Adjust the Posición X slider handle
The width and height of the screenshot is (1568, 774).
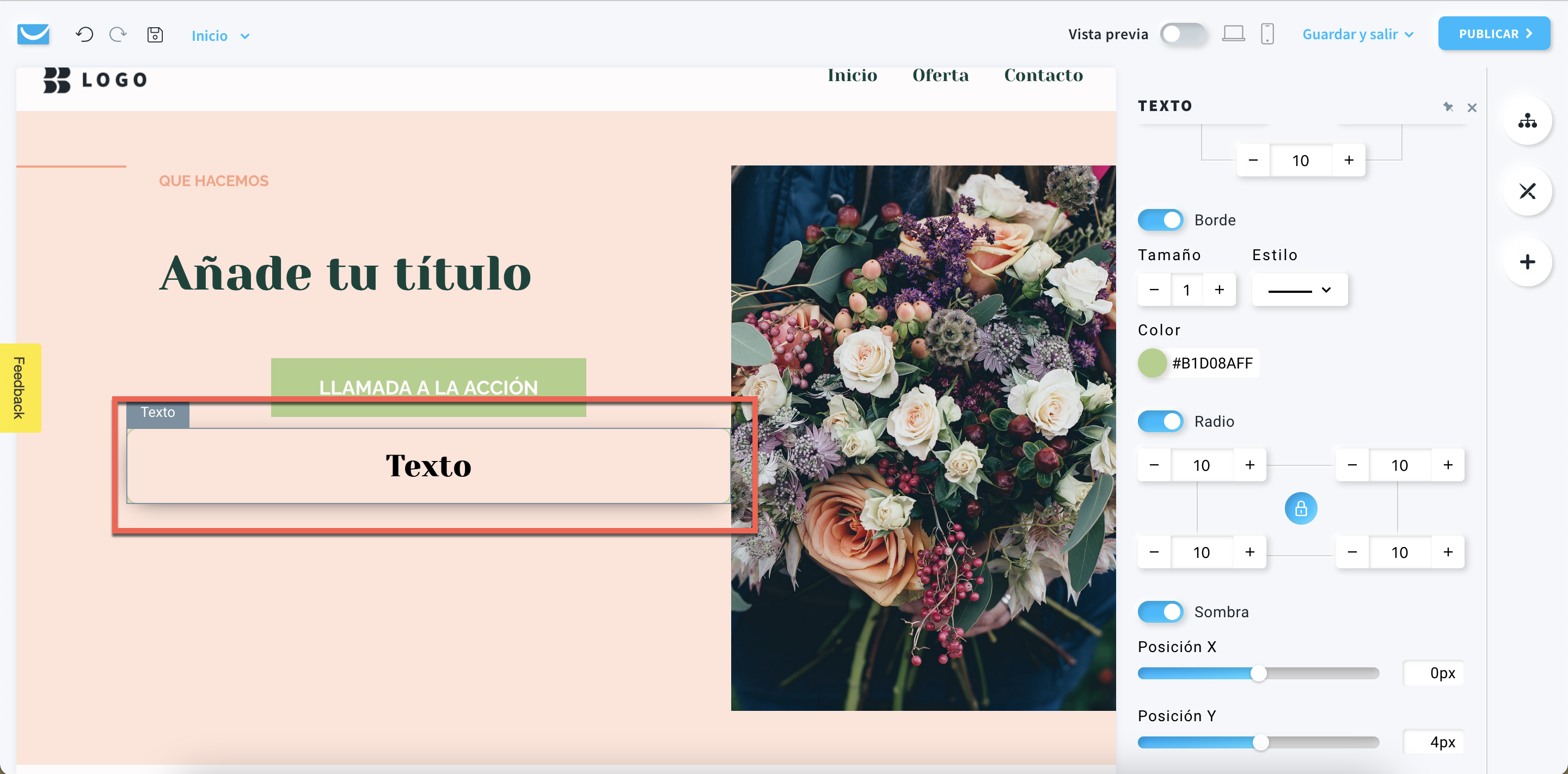(1258, 673)
